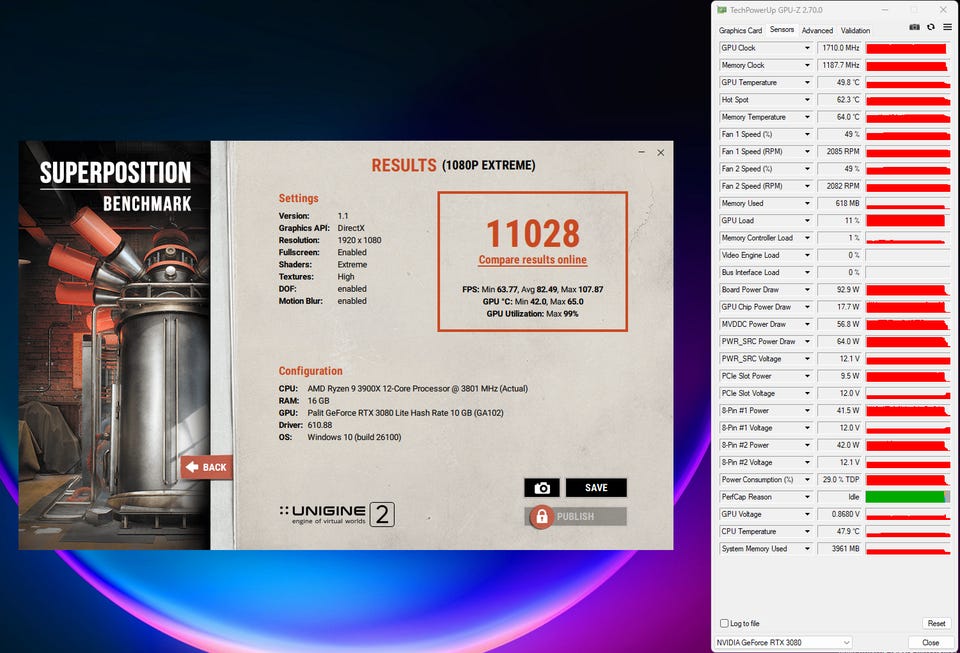The height and width of the screenshot is (653, 960).
Task: Click the GPU Utilization Max 99% line
Action: click(532, 313)
